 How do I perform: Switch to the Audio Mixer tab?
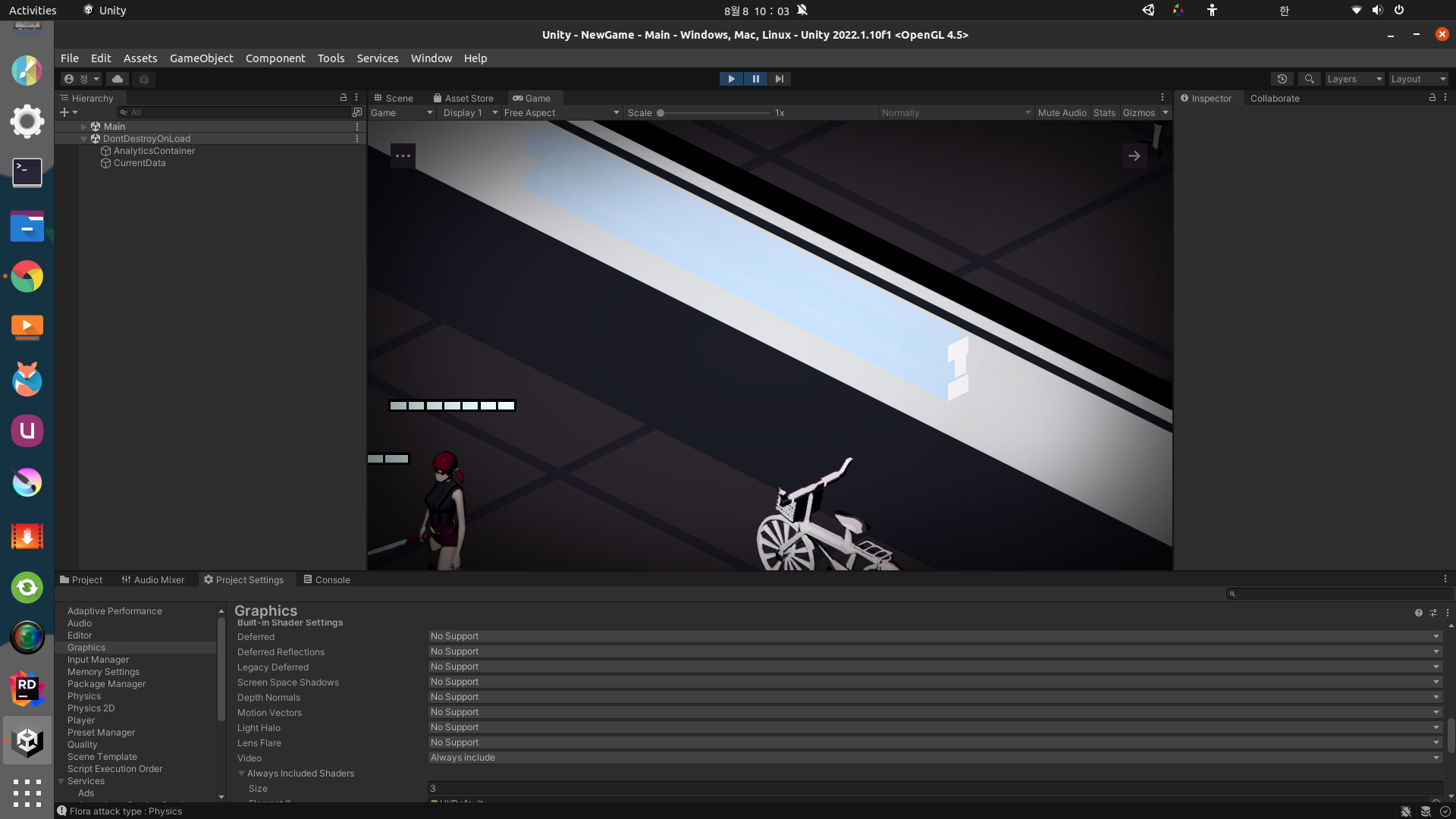153,580
